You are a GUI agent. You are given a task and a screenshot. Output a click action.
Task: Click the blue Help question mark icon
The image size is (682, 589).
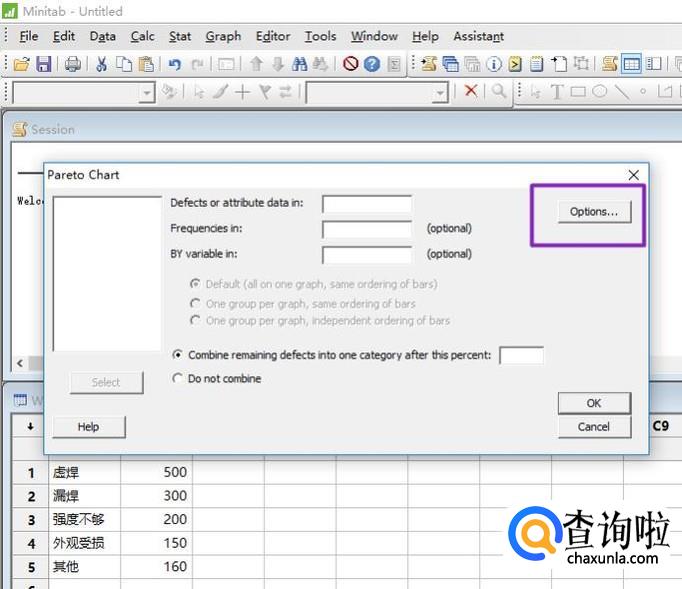click(x=372, y=64)
